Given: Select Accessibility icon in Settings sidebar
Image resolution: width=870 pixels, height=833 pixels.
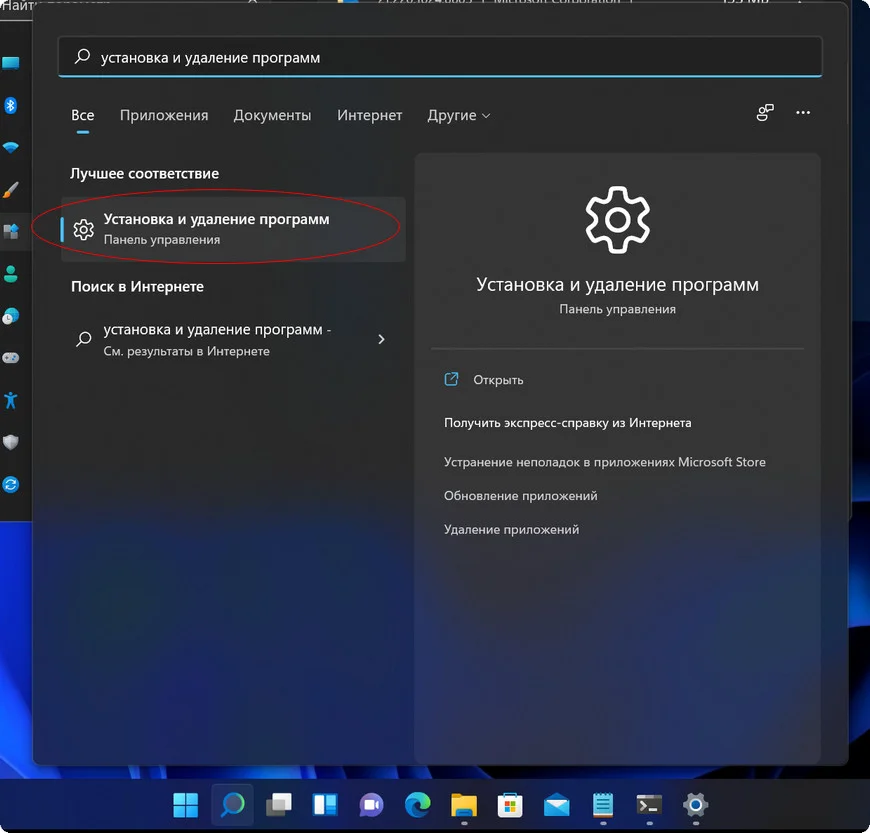Looking at the screenshot, I should pos(11,400).
